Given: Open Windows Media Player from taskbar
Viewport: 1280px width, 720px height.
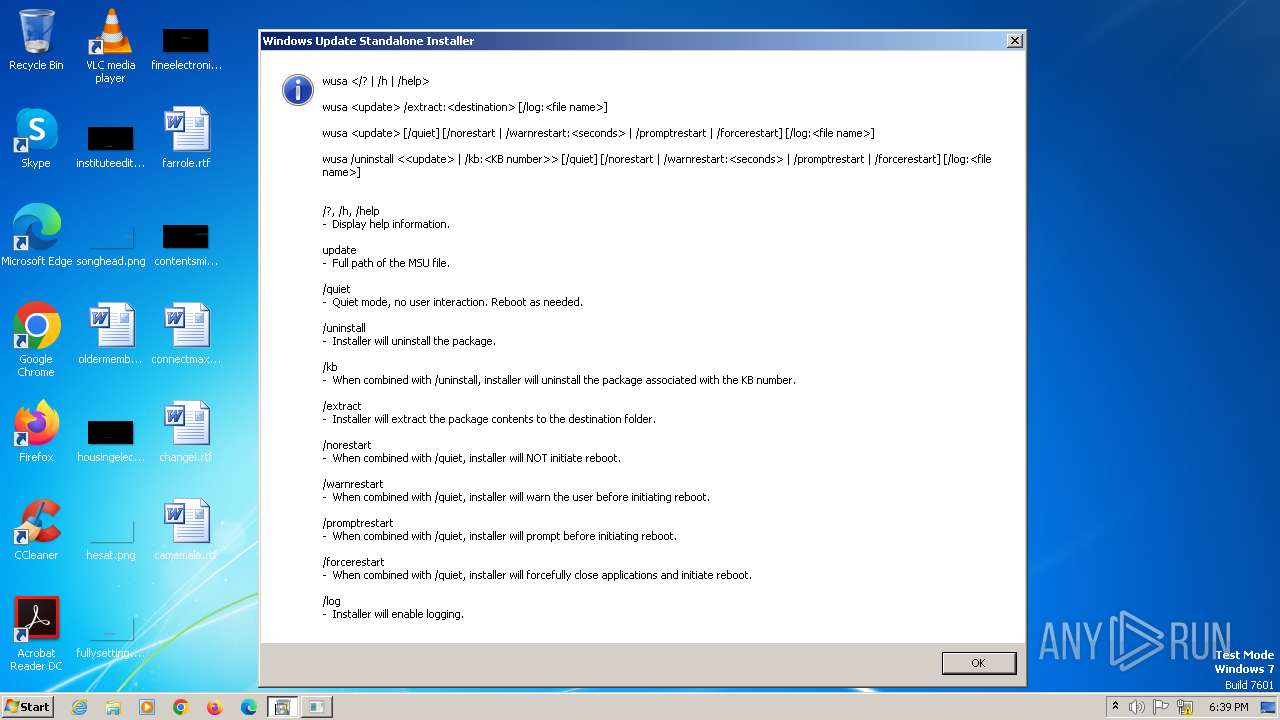Looking at the screenshot, I should click(x=147, y=707).
